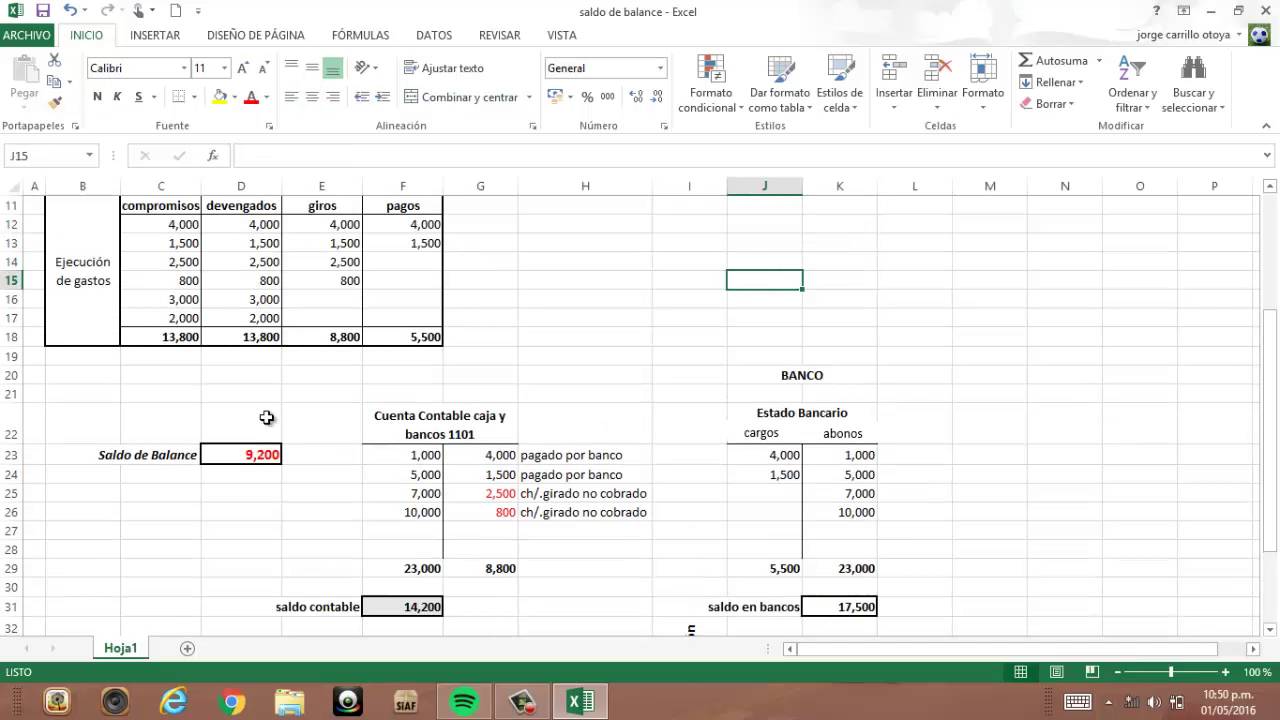Switch to the REVISAR tab

499,35
